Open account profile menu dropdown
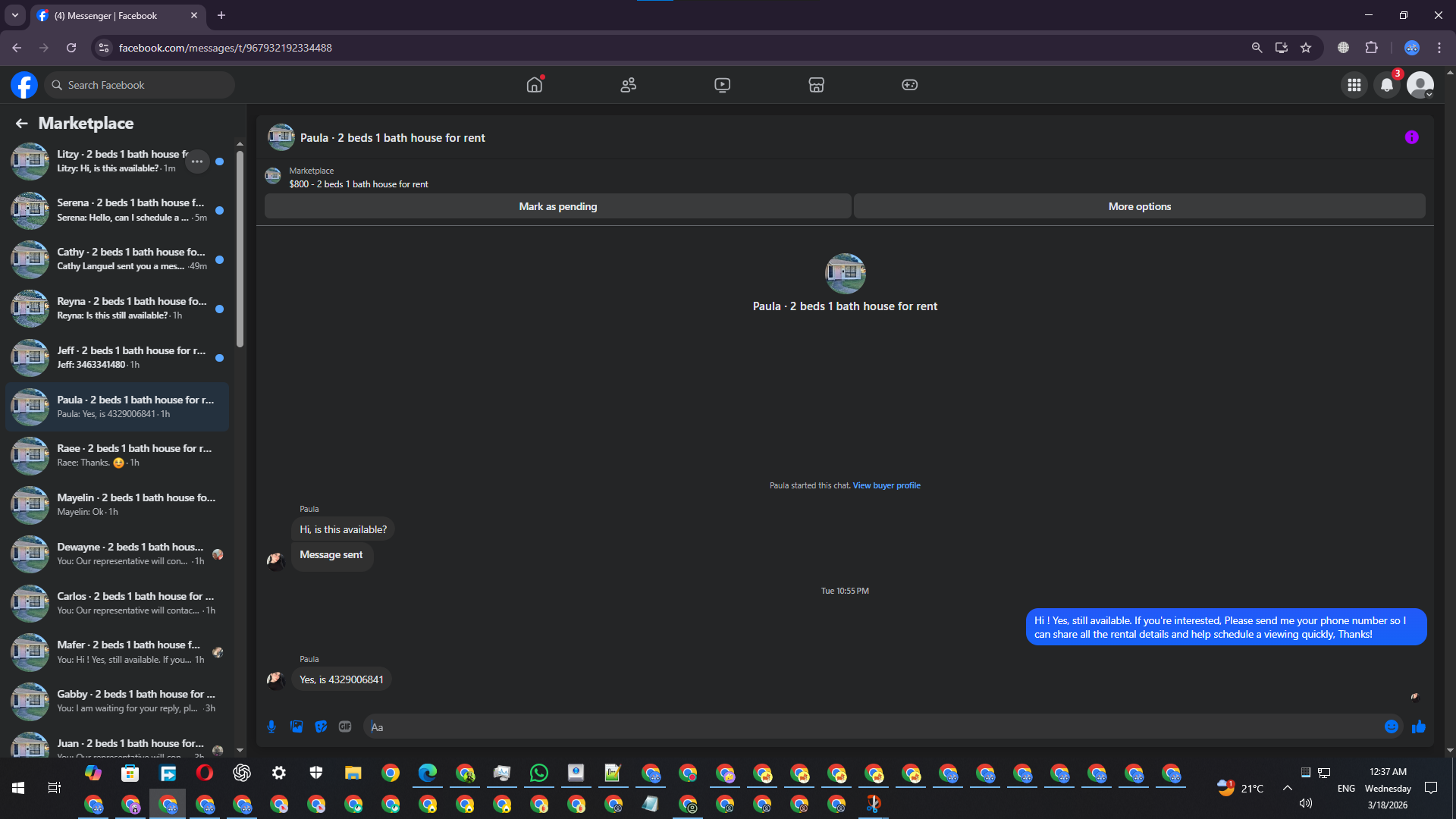1456x819 pixels. click(x=1420, y=85)
